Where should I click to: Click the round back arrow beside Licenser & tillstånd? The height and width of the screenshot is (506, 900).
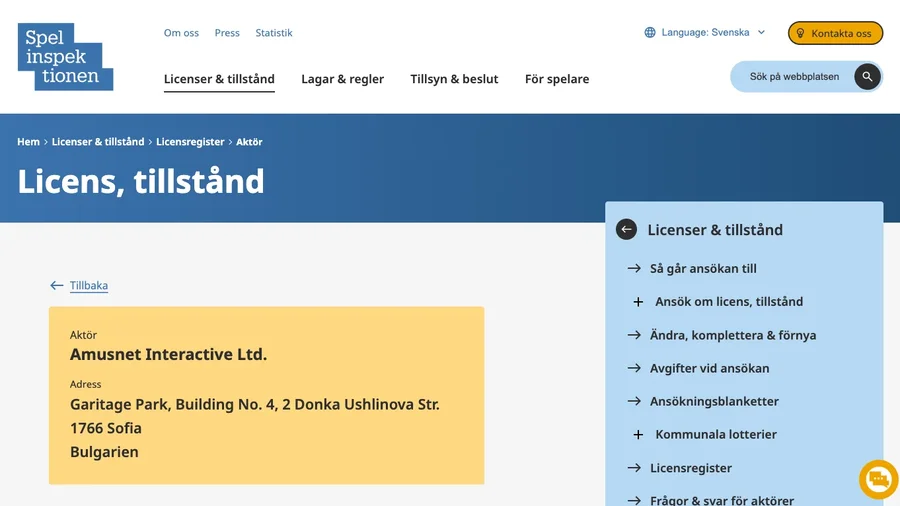626,229
